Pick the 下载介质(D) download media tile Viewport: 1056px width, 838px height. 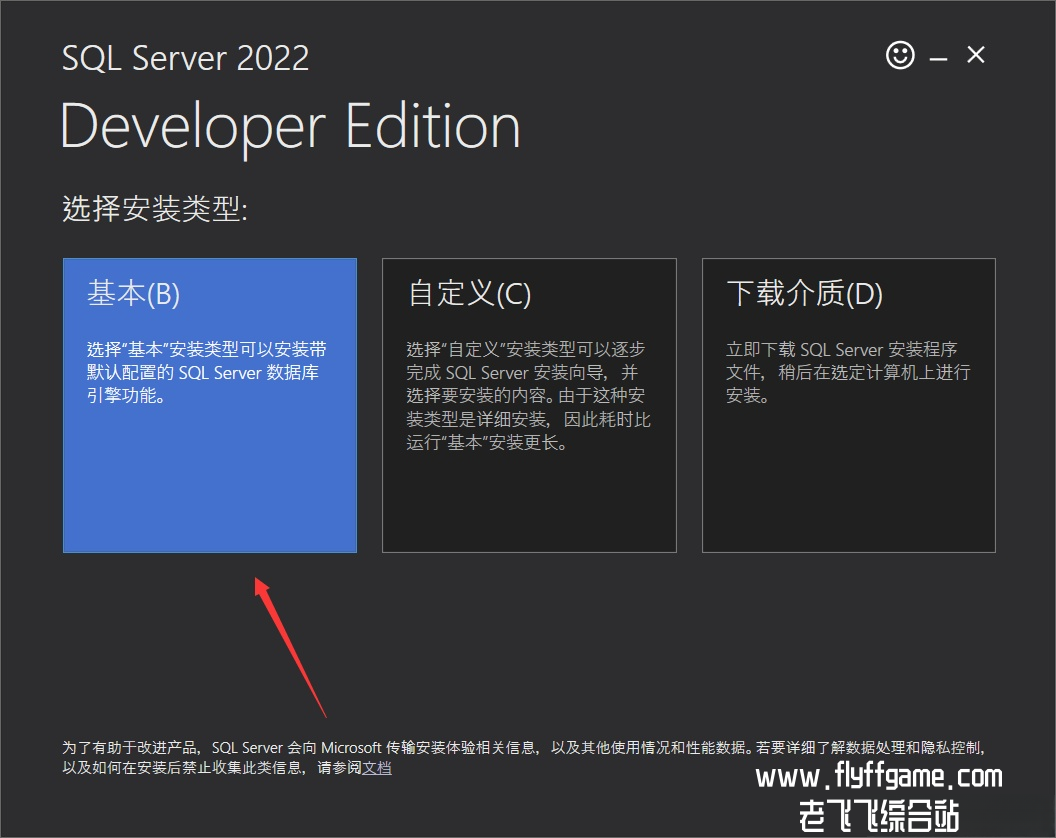click(x=849, y=406)
